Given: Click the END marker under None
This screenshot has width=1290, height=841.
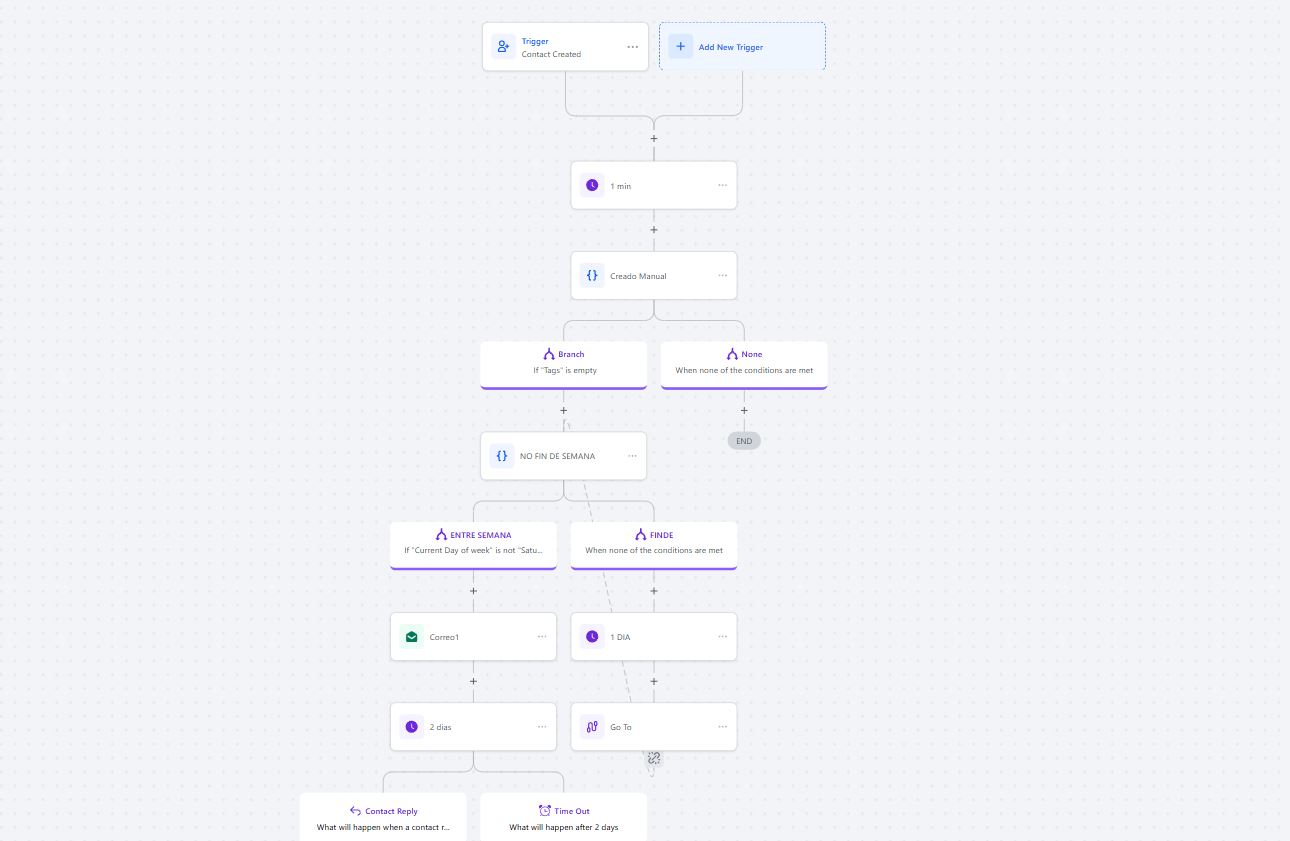Looking at the screenshot, I should (744, 441).
